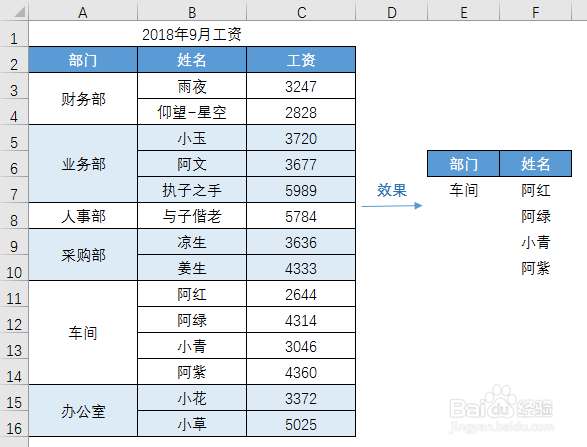The width and height of the screenshot is (587, 447).
Task: Click the Select All corner triangle
Action: (19, 12)
